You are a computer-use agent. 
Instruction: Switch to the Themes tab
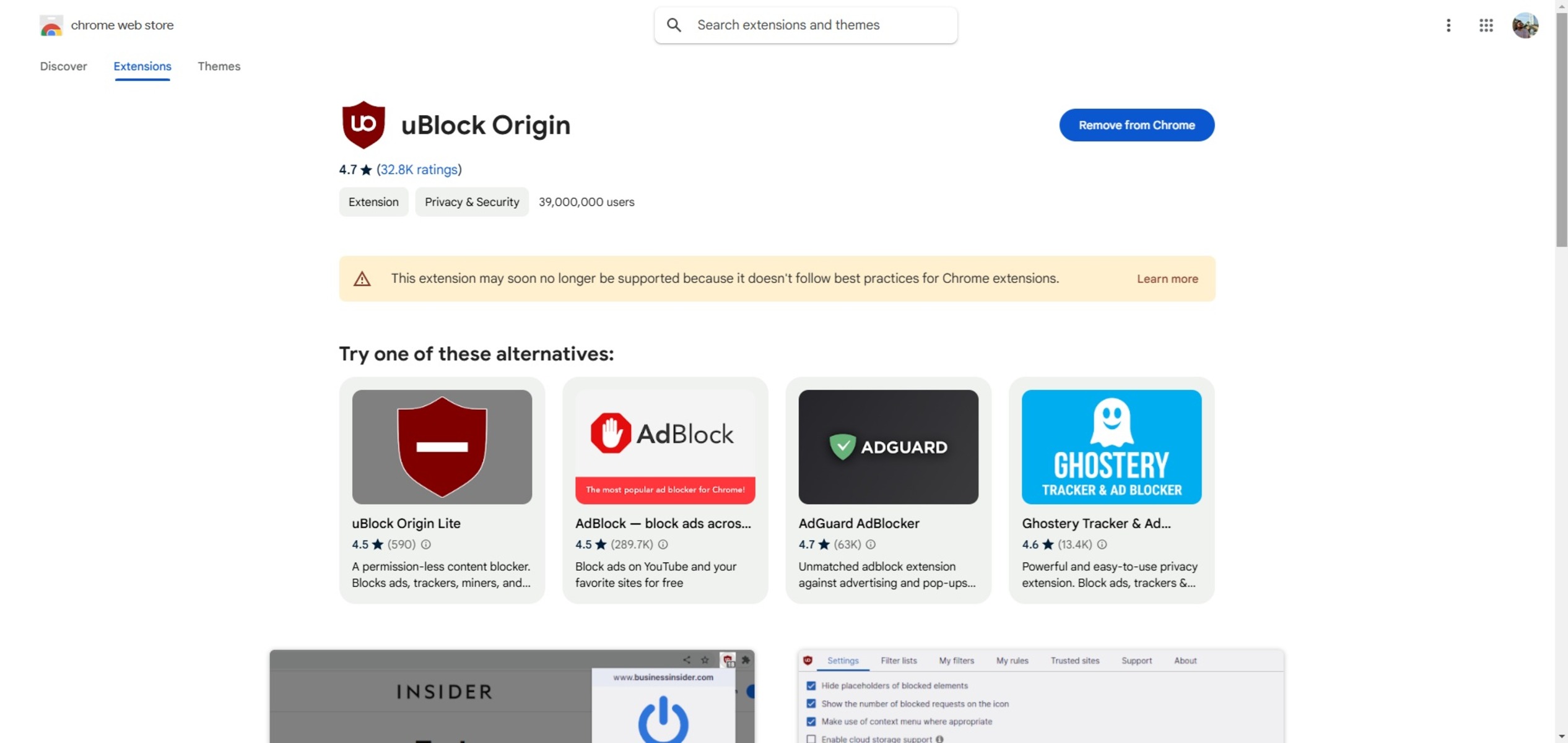[x=219, y=66]
